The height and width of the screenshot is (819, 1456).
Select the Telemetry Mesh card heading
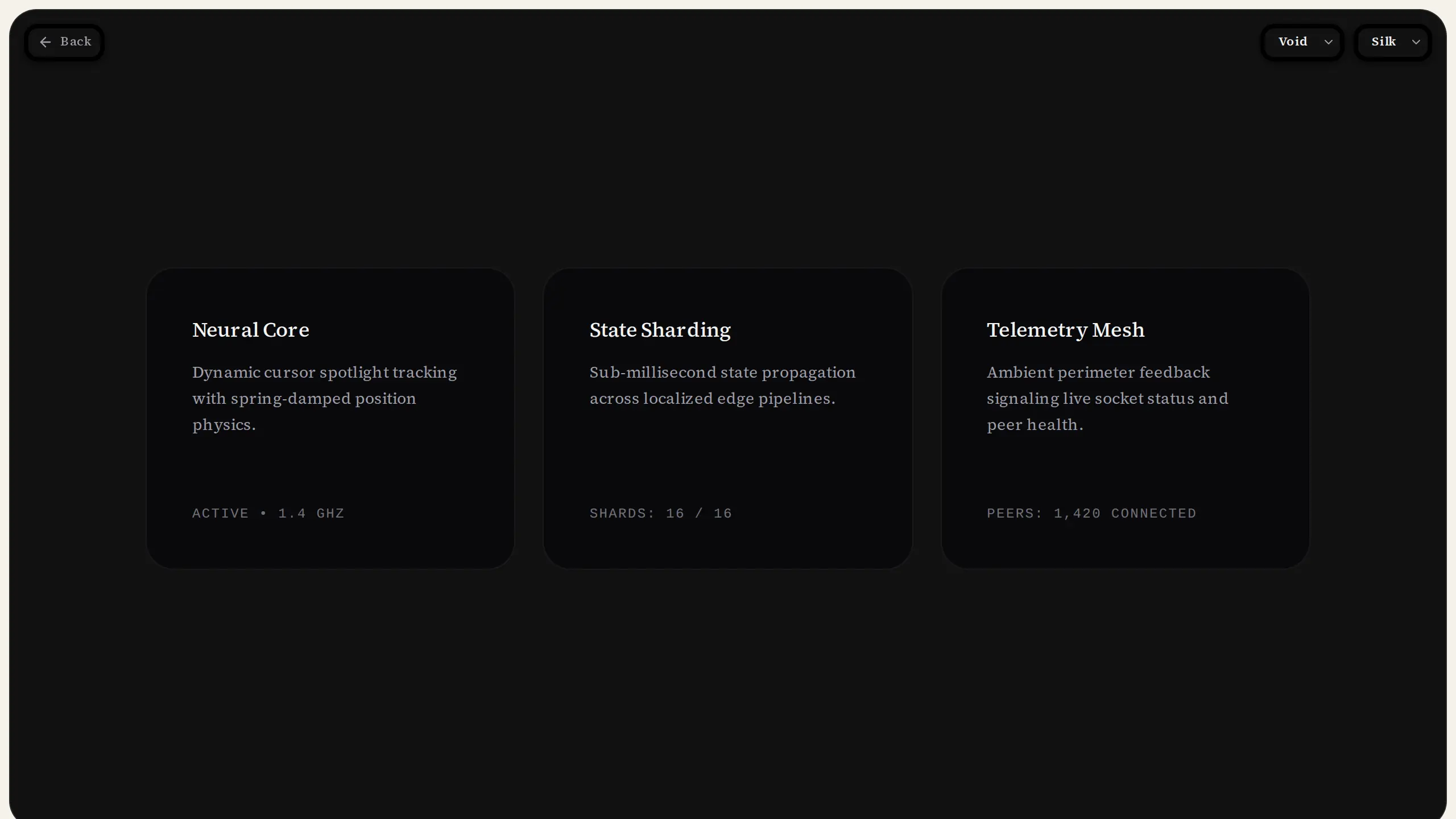(1065, 330)
